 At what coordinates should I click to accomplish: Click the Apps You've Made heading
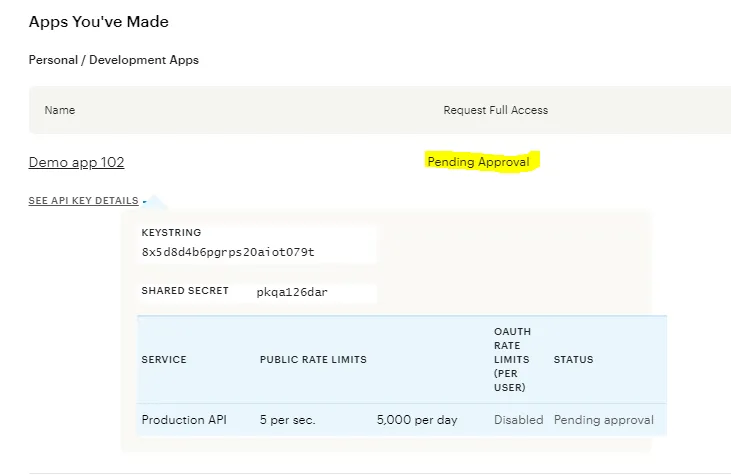pos(98,21)
